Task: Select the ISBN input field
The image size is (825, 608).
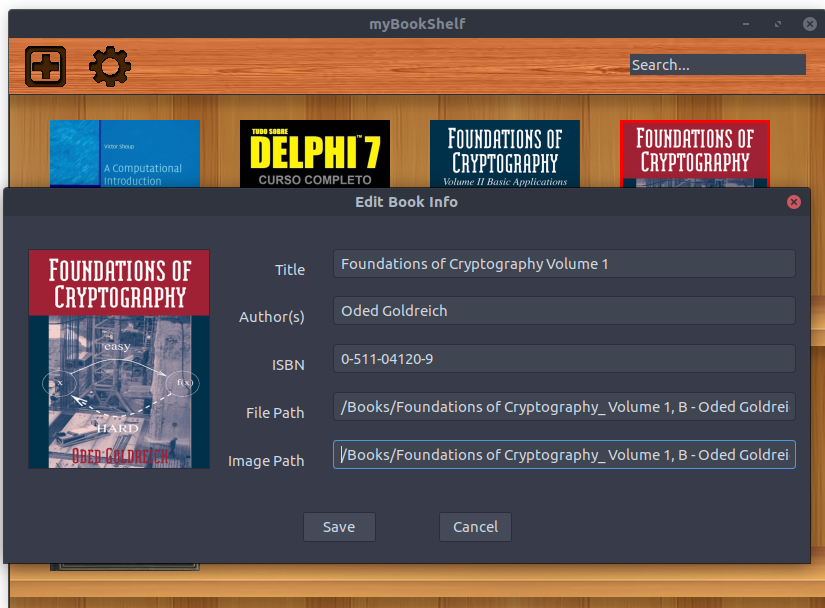Action: [564, 359]
